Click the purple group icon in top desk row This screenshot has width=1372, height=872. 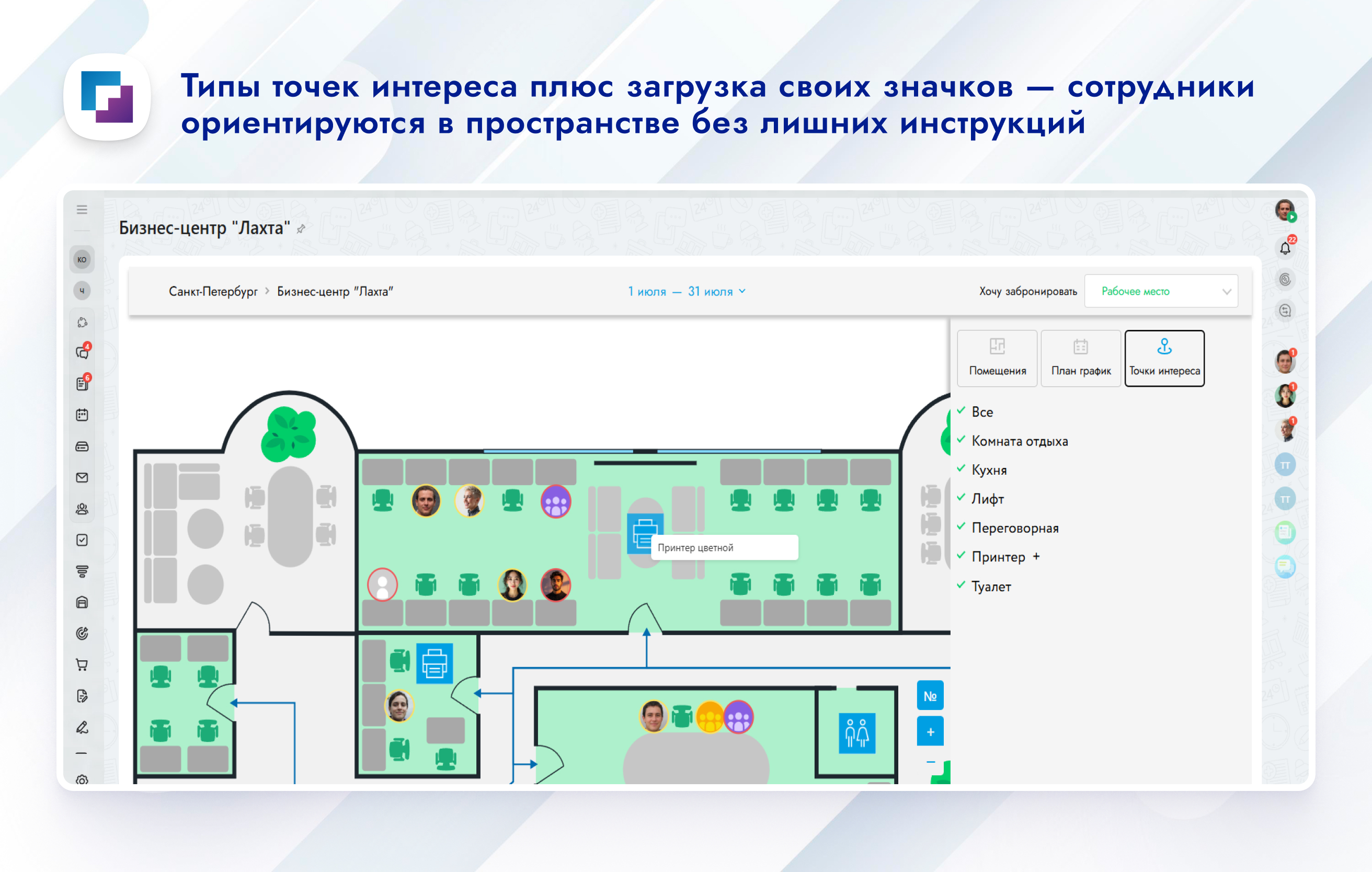click(555, 502)
